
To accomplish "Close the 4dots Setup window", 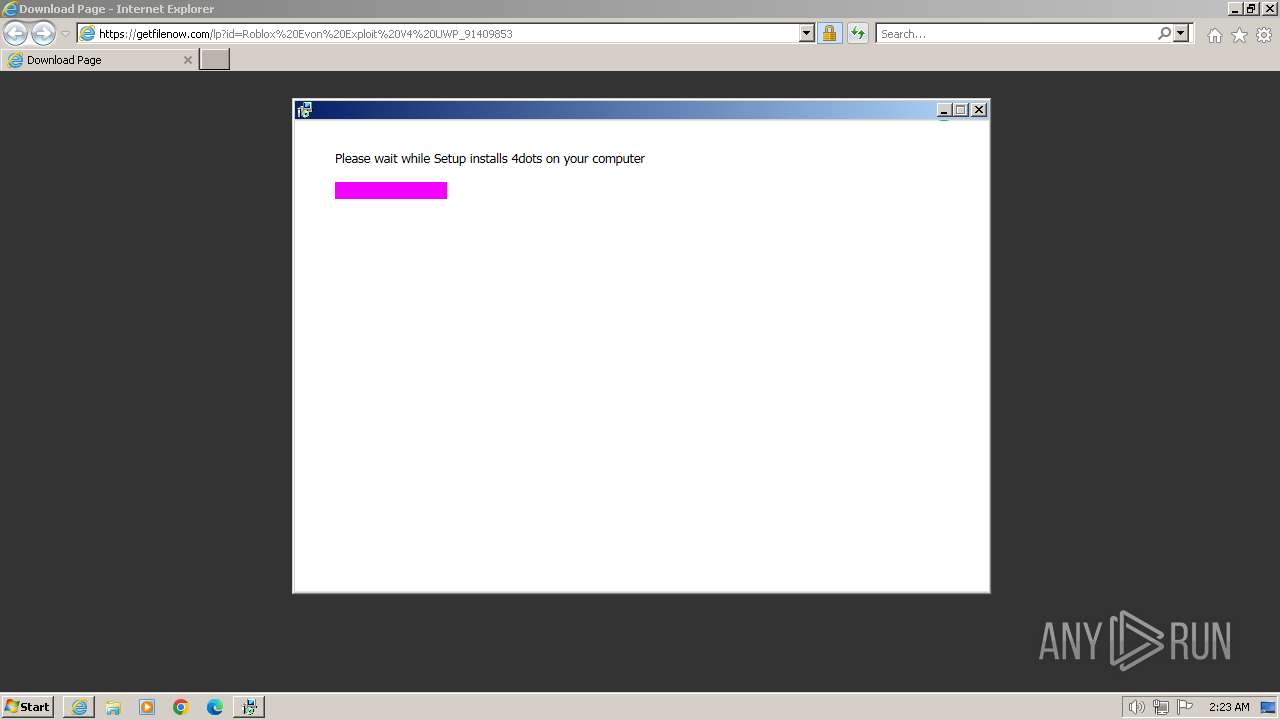I will (979, 110).
